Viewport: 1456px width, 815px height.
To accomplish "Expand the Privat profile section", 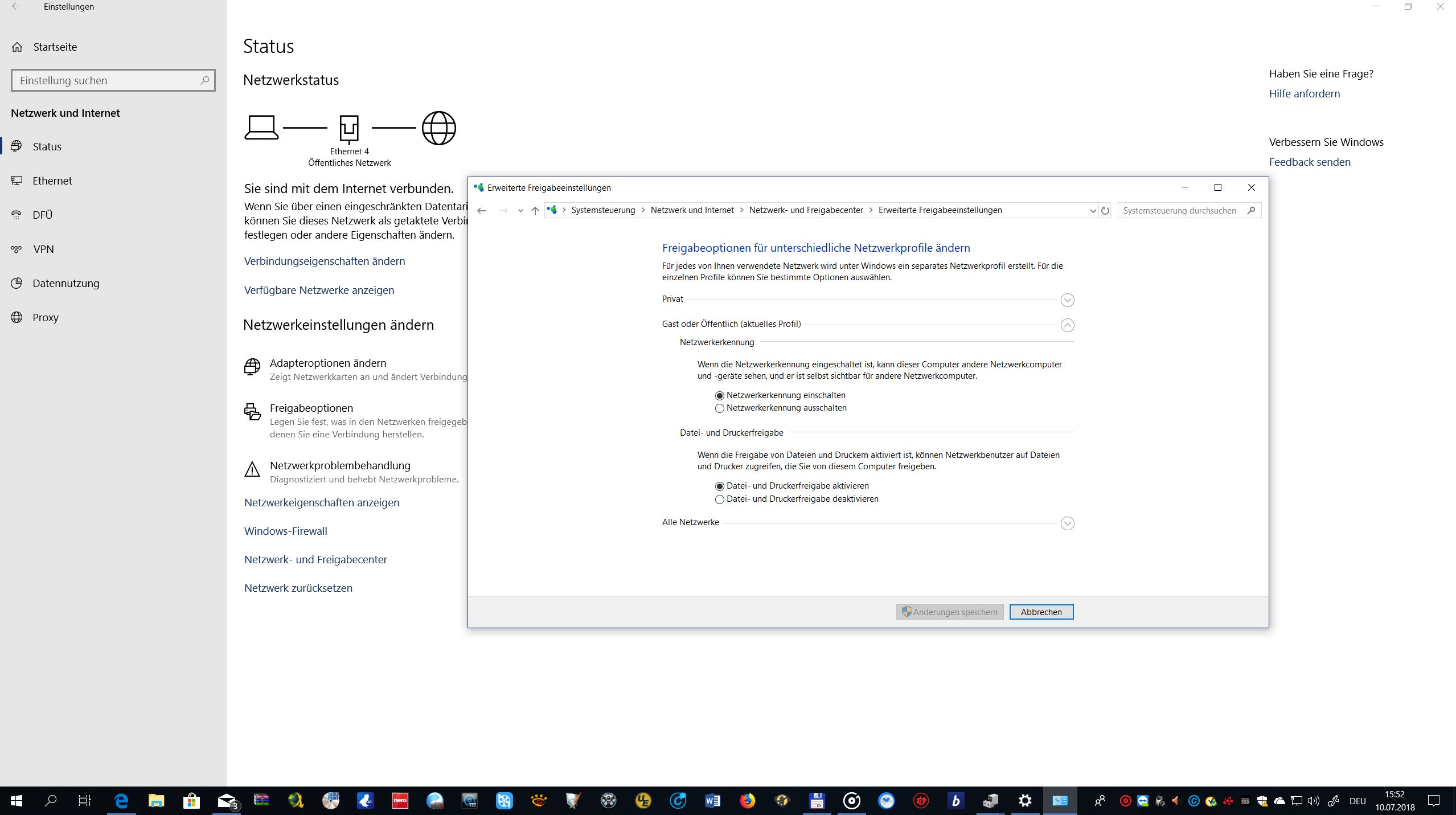I will coord(1067,300).
